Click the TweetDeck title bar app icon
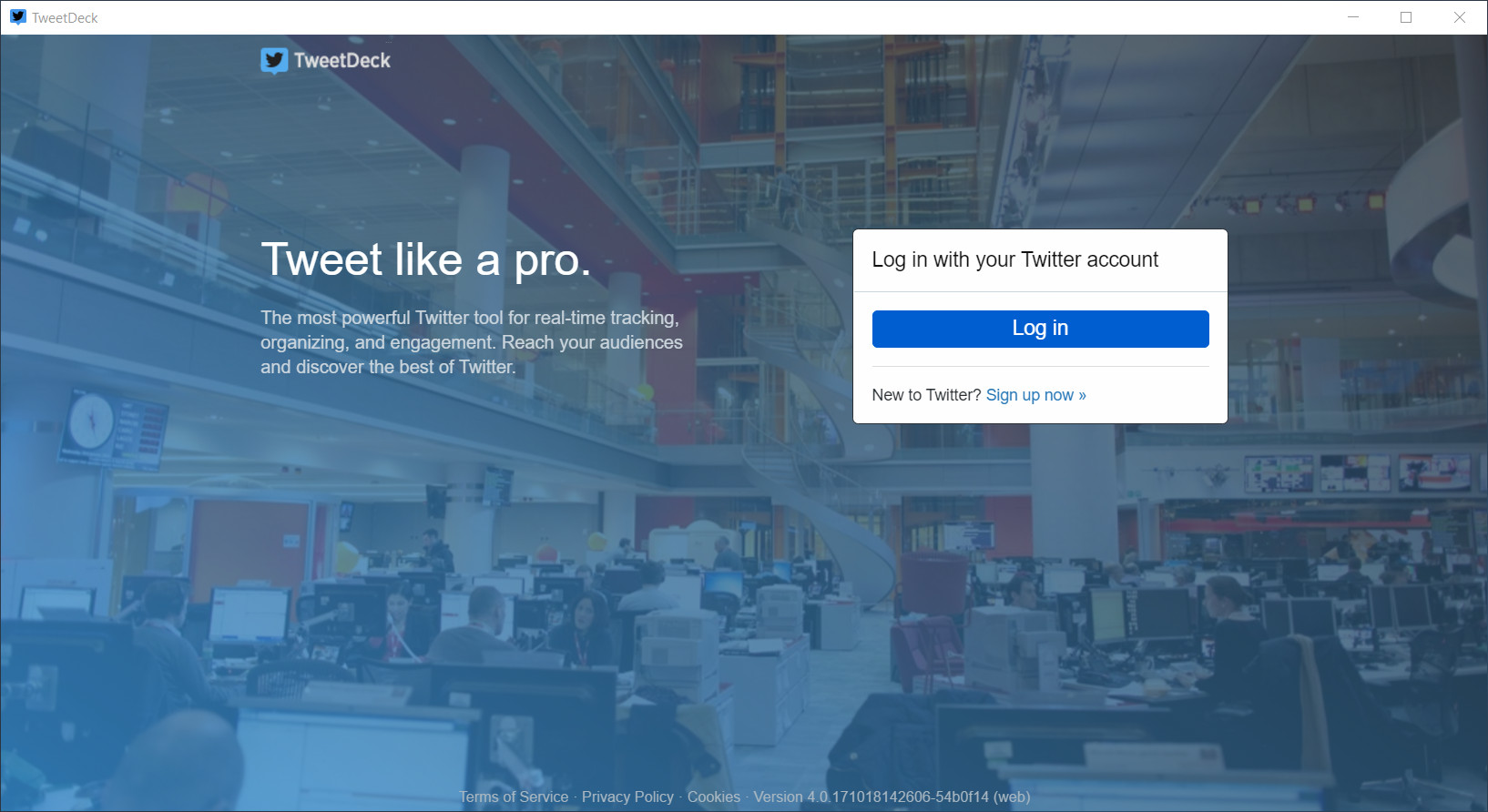Screen dimensions: 1488x812 [18, 17]
